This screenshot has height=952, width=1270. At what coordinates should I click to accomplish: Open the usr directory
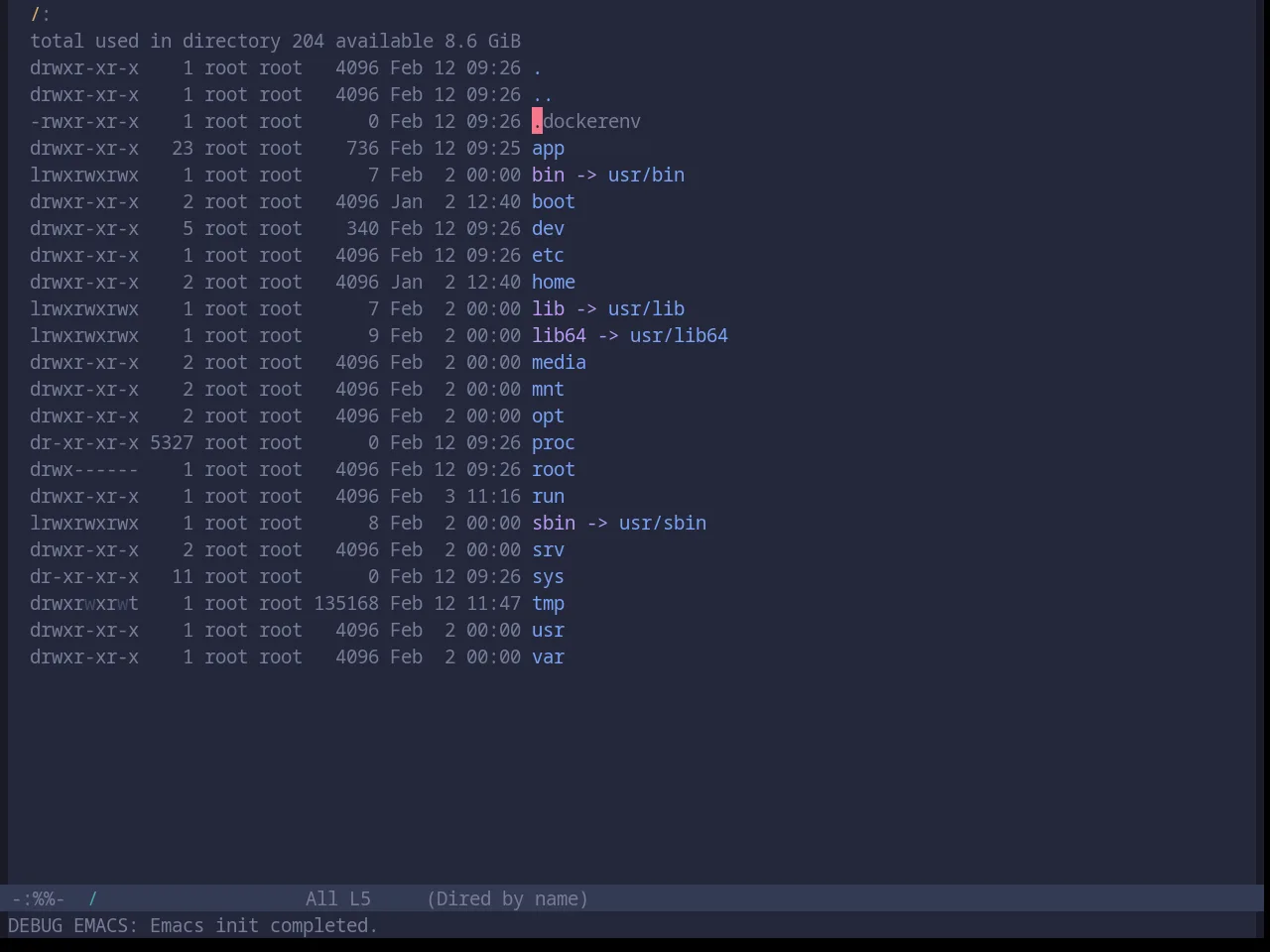click(x=548, y=630)
